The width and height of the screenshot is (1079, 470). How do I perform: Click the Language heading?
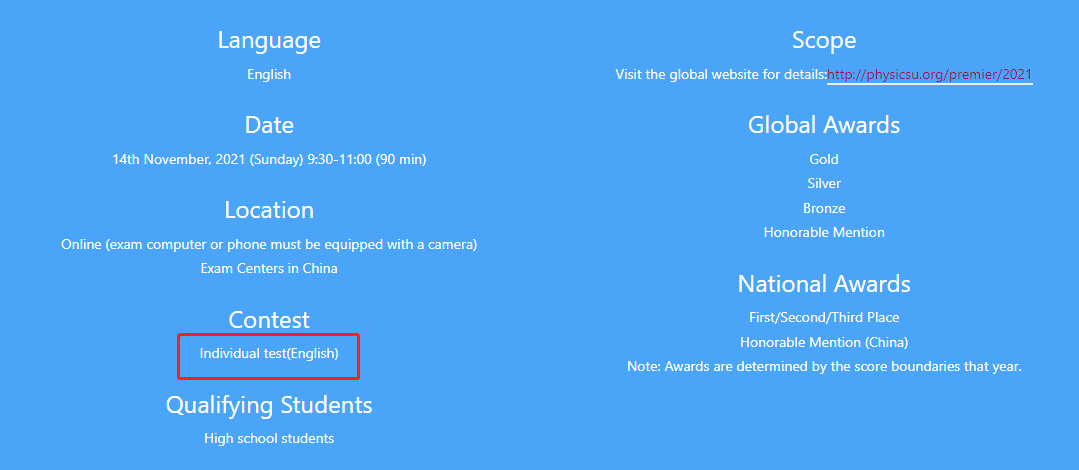coord(269,40)
